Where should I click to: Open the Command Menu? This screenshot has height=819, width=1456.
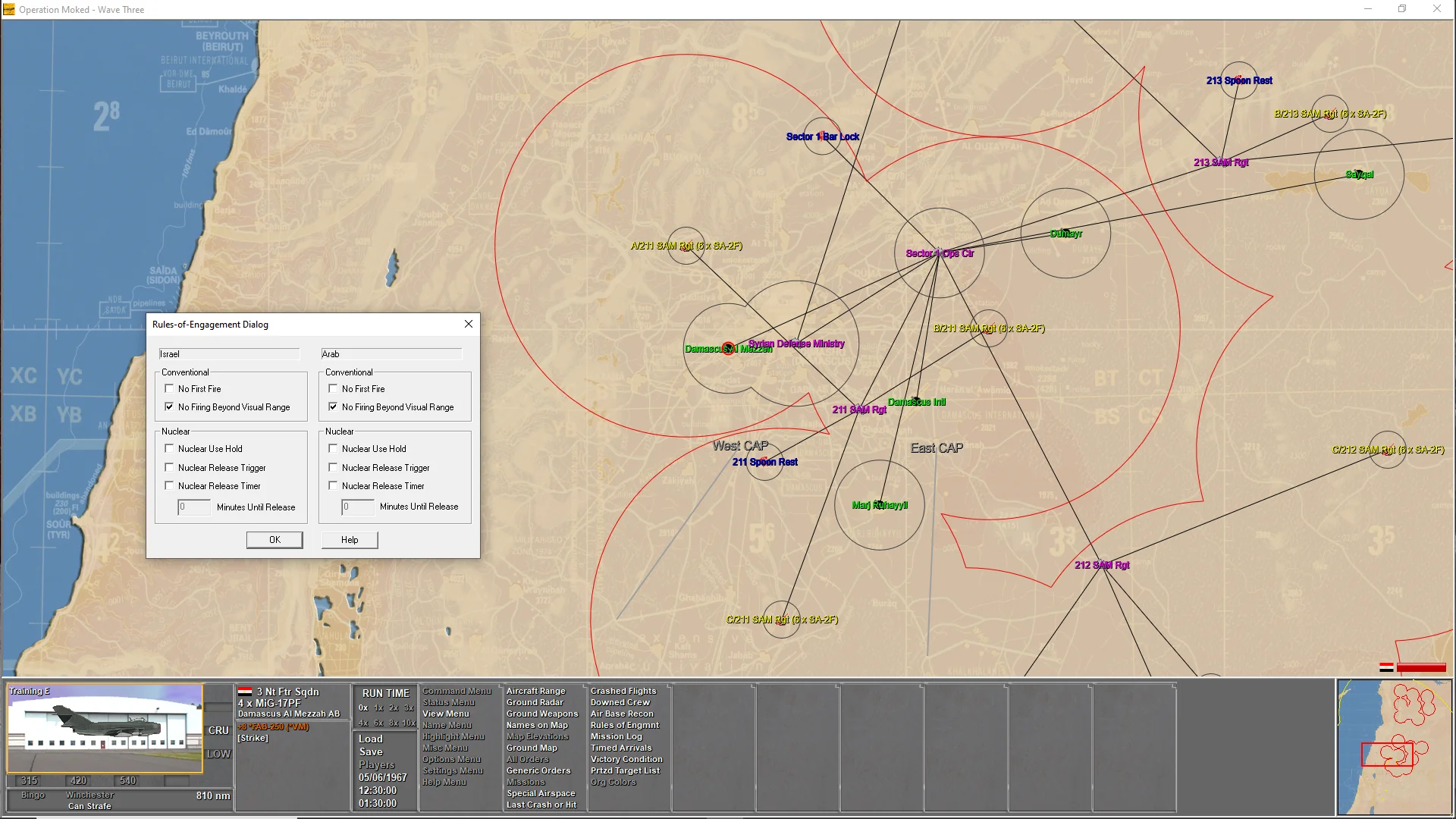coord(457,691)
